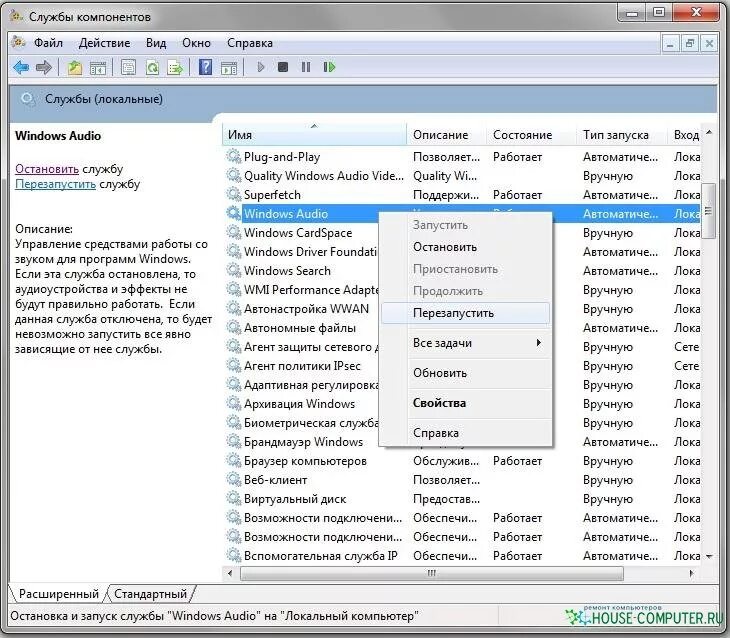730x638 pixels.
Task: Select the Вспомогательная служба IP row
Action: [463, 556]
